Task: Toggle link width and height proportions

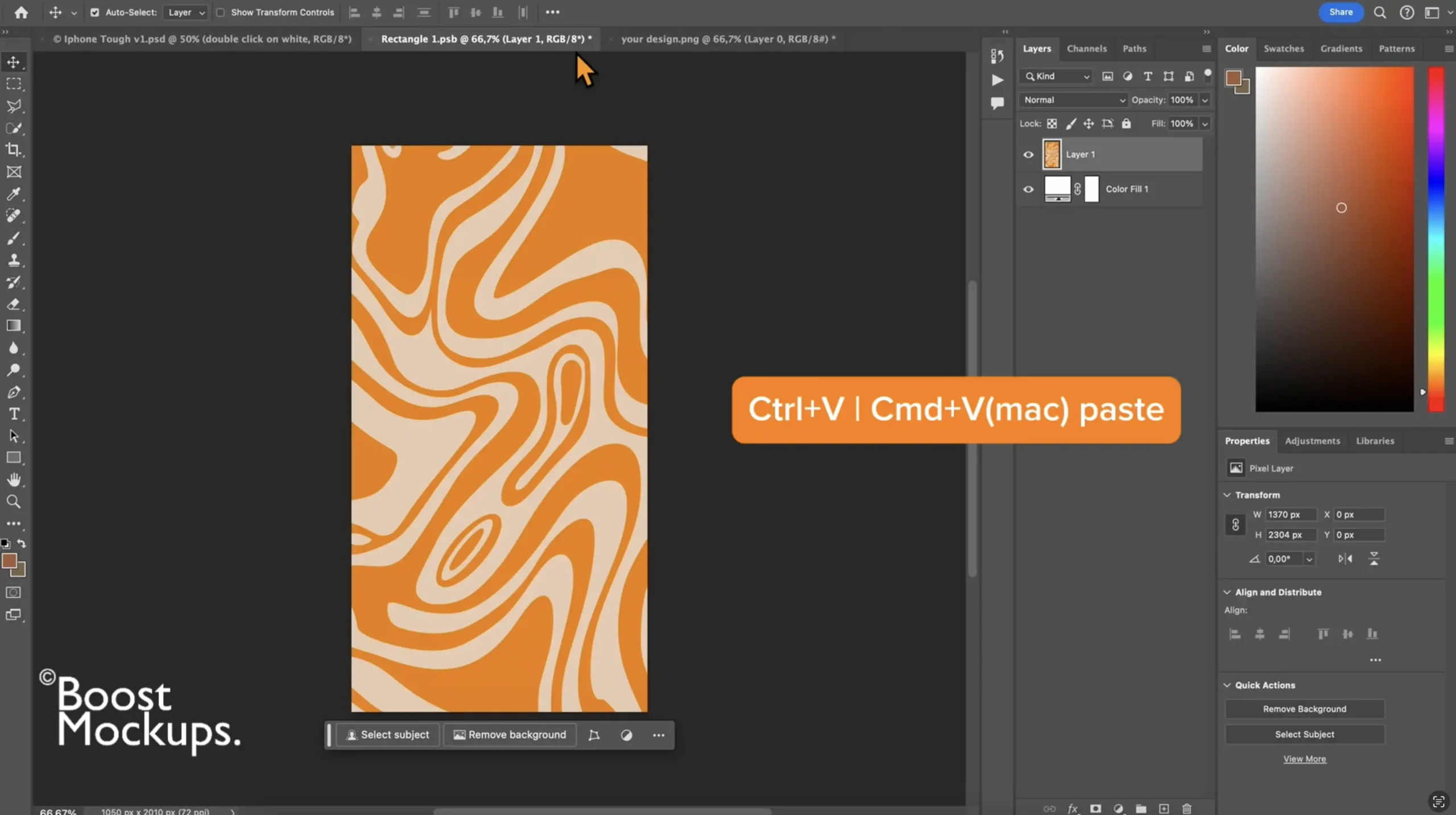Action: (x=1235, y=524)
